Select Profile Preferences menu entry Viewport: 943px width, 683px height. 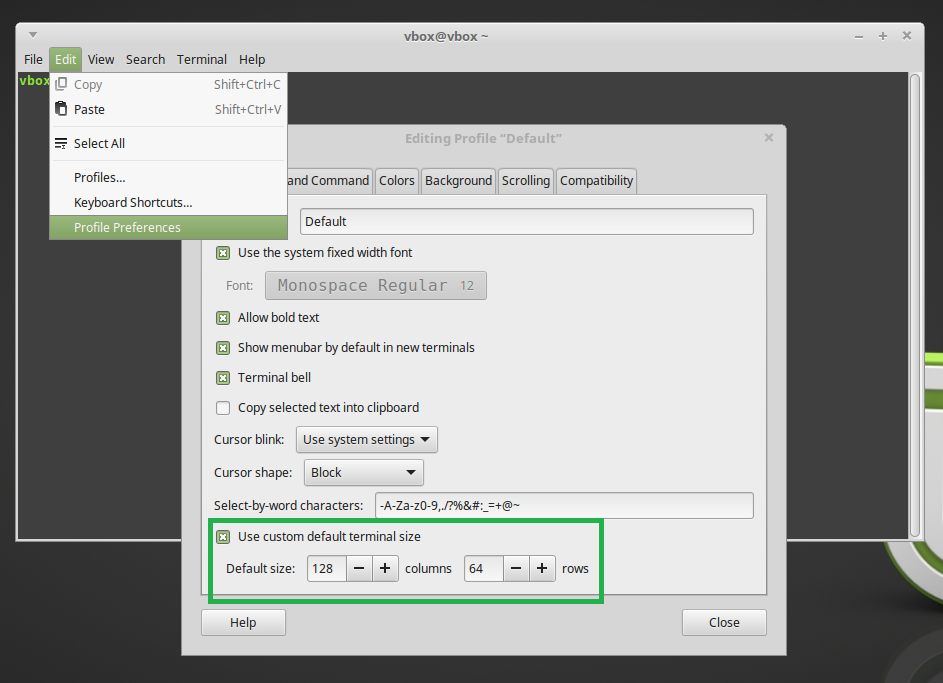(x=168, y=227)
